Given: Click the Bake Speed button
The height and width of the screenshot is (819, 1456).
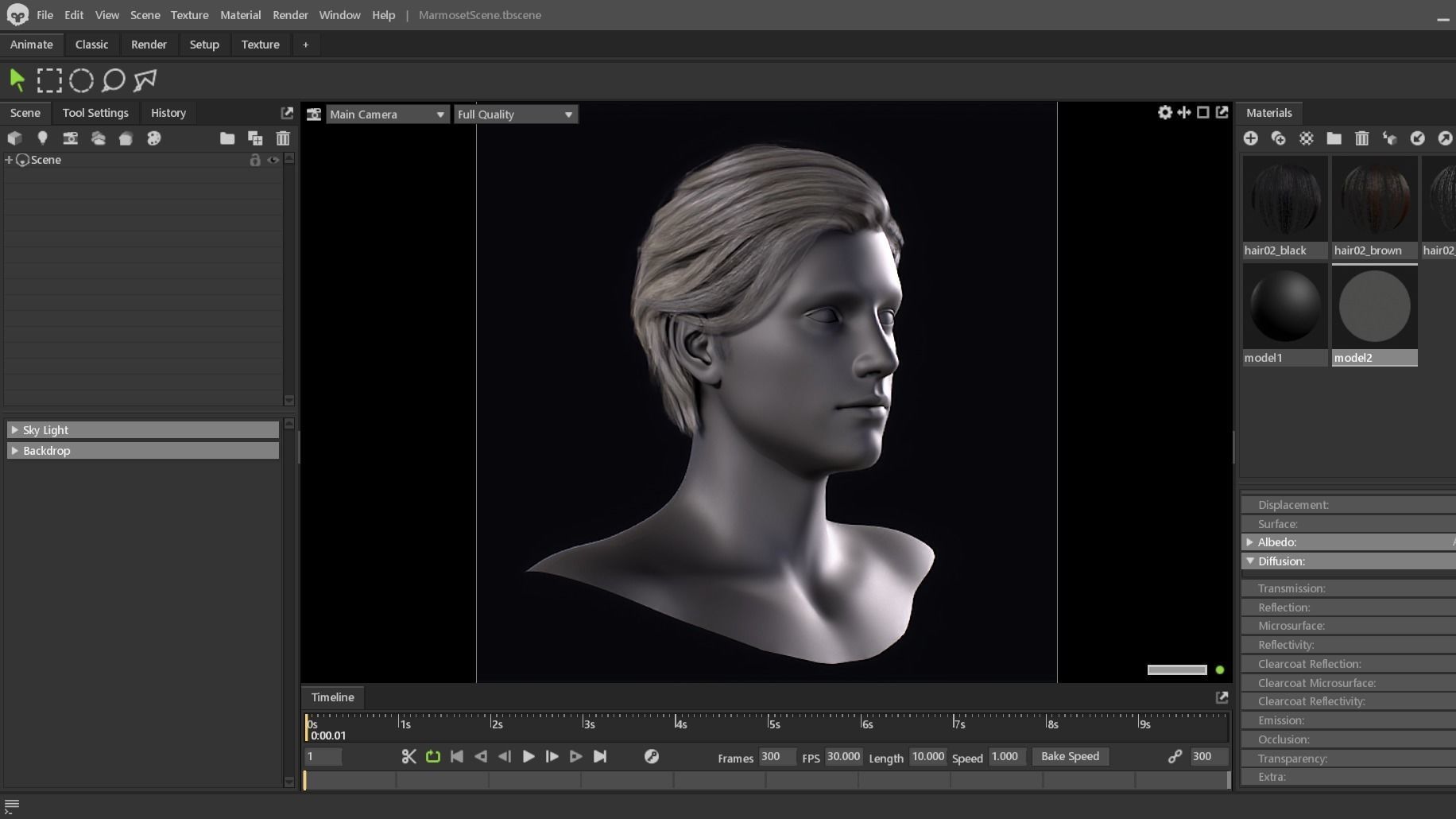Looking at the screenshot, I should pyautogui.click(x=1070, y=756).
